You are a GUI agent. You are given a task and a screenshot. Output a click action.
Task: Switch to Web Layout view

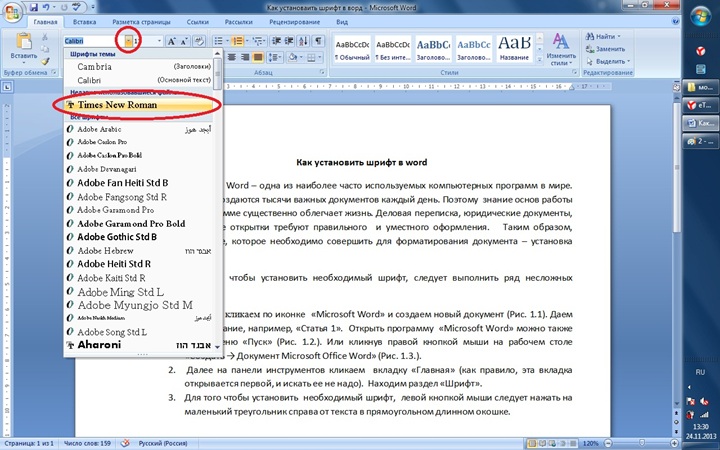pyautogui.click(x=552, y=444)
